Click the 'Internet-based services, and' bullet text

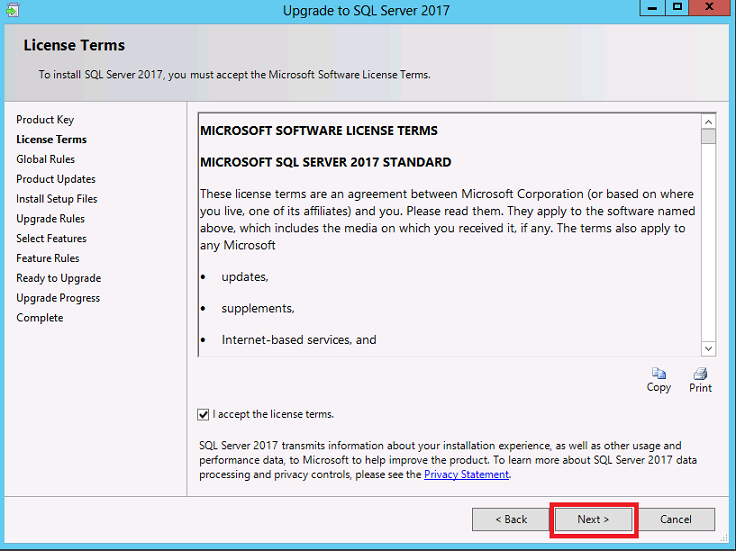tap(299, 340)
